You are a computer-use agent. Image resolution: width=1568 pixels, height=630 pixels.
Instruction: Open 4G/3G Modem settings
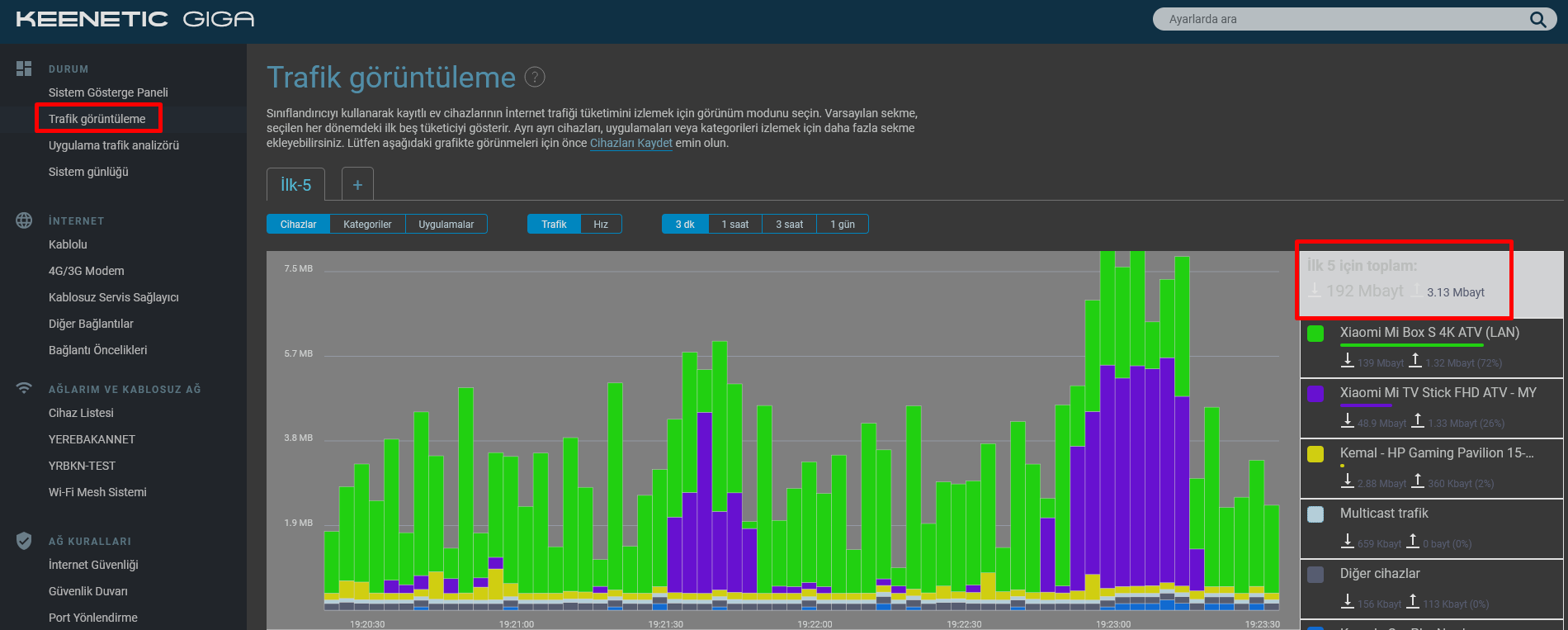[87, 271]
